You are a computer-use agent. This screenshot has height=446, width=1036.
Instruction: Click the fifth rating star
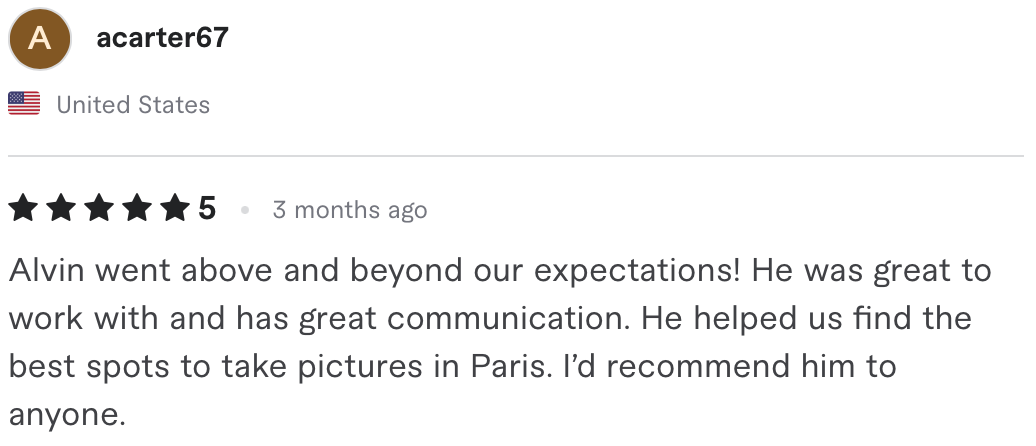175,208
